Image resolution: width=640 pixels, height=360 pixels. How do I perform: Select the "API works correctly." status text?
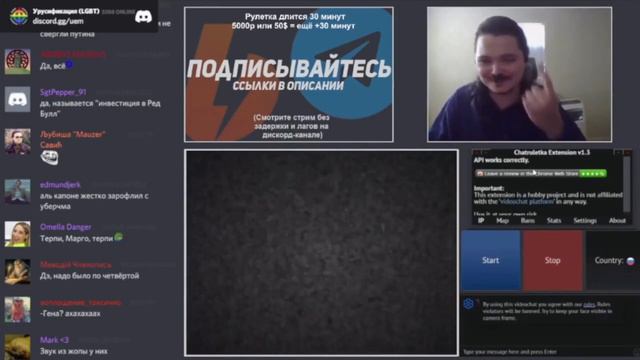(x=501, y=160)
